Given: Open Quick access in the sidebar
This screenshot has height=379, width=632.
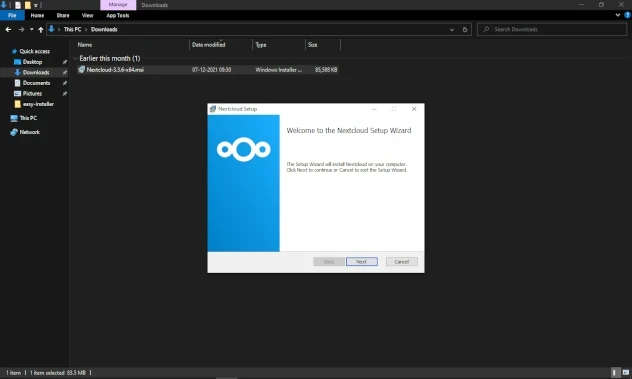Looking at the screenshot, I should pos(35,51).
